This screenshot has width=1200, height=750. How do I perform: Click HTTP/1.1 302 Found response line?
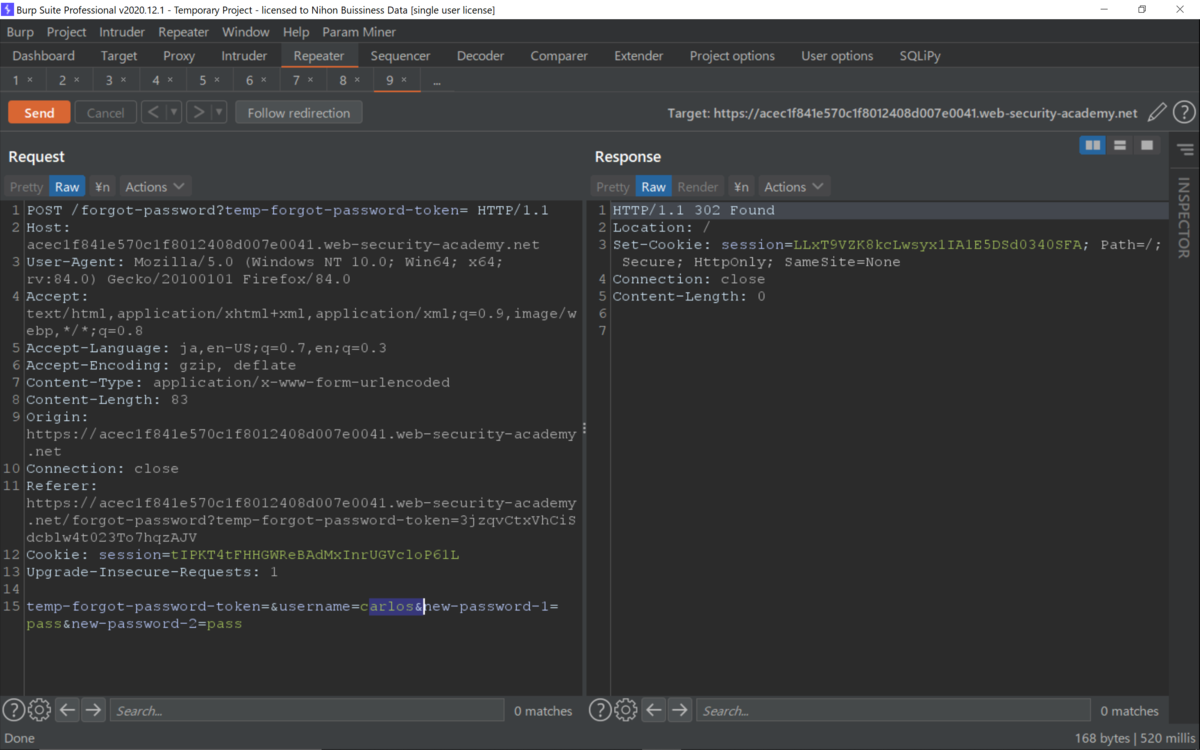tap(694, 210)
